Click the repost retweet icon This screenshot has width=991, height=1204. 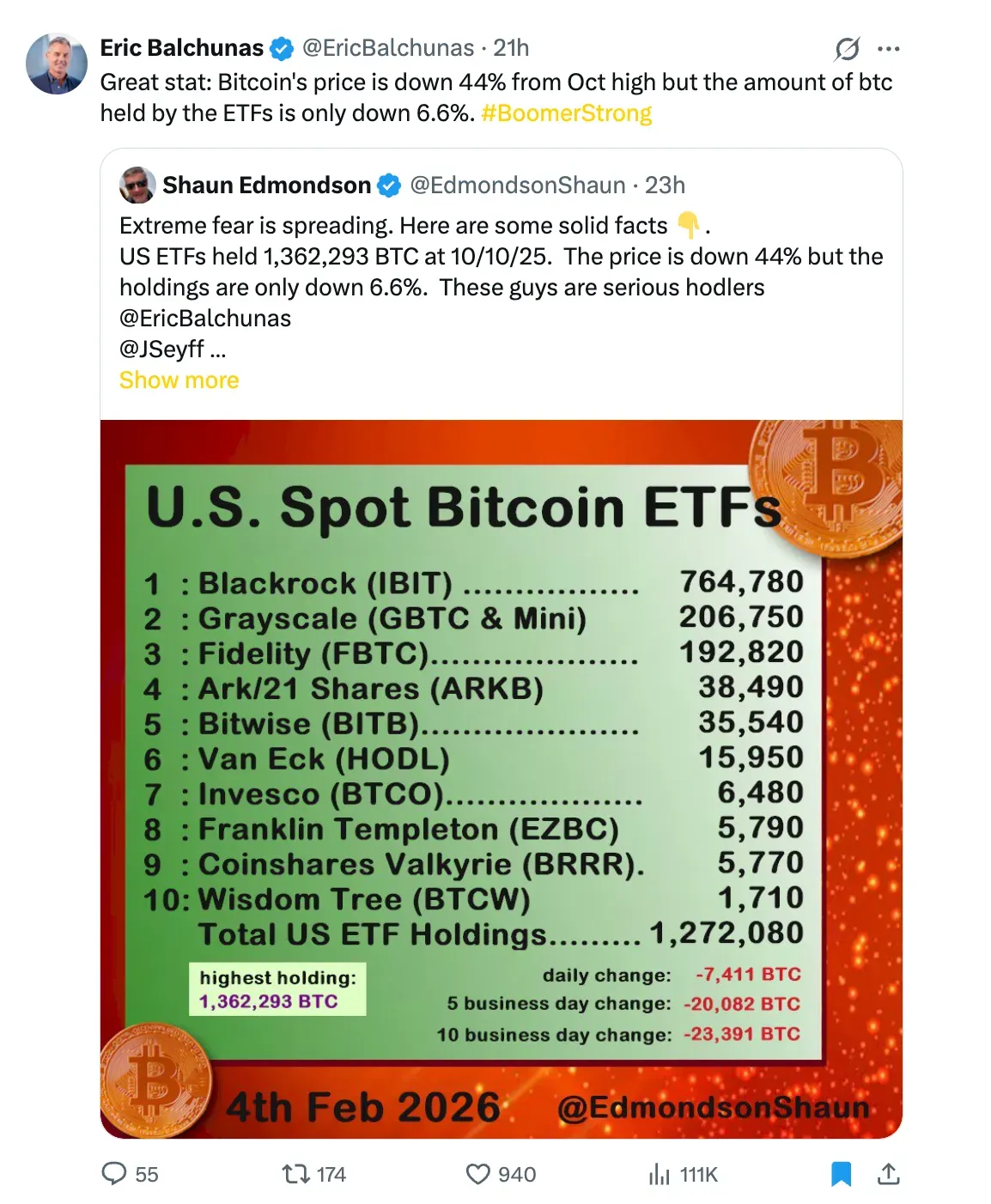pos(296,1173)
